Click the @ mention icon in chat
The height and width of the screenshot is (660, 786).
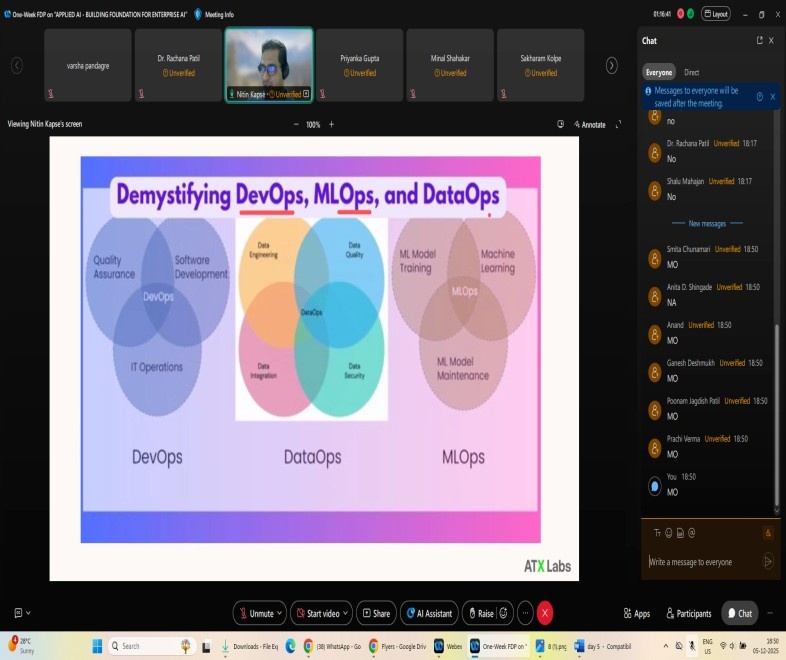[691, 533]
